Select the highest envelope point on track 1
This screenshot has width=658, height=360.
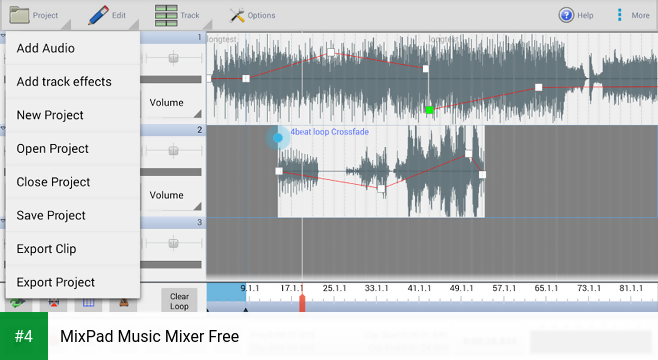click(x=331, y=52)
